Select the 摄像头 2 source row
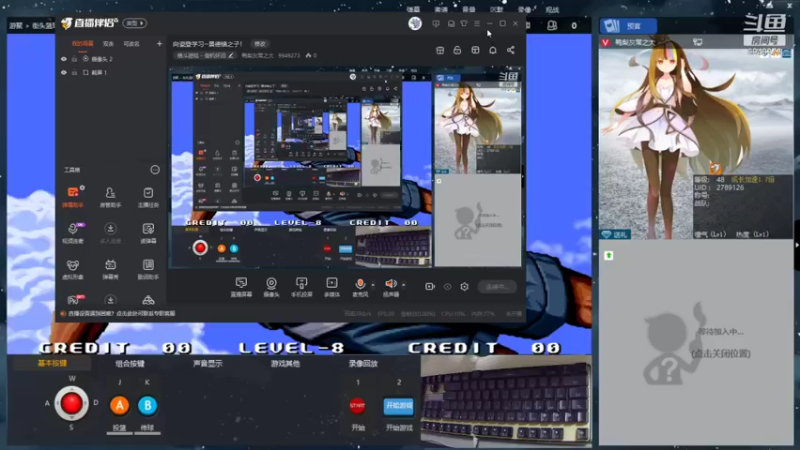Image resolution: width=800 pixels, height=450 pixels. point(111,59)
